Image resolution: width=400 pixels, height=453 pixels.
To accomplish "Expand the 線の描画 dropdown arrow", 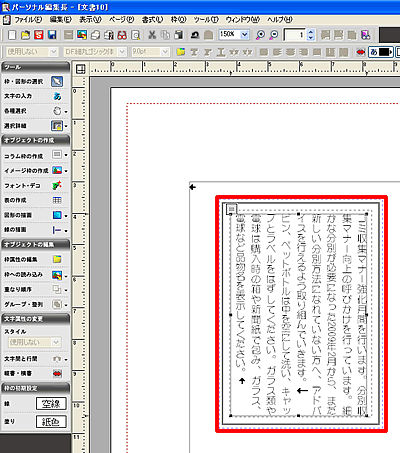I will (66, 230).
